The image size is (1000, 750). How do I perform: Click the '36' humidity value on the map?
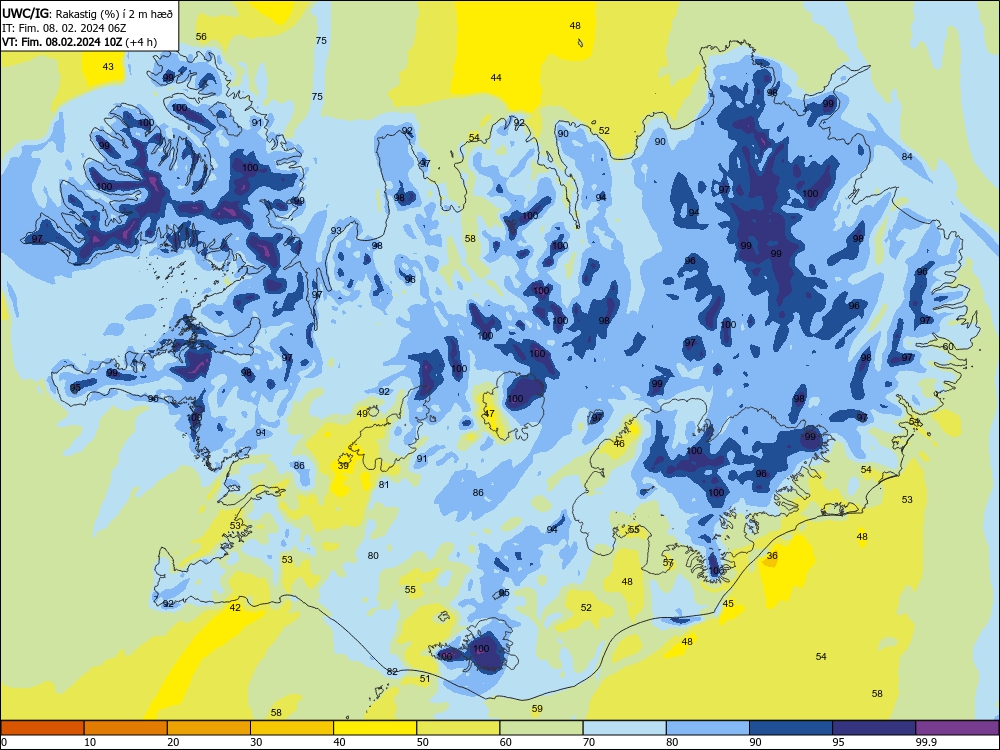[772, 555]
